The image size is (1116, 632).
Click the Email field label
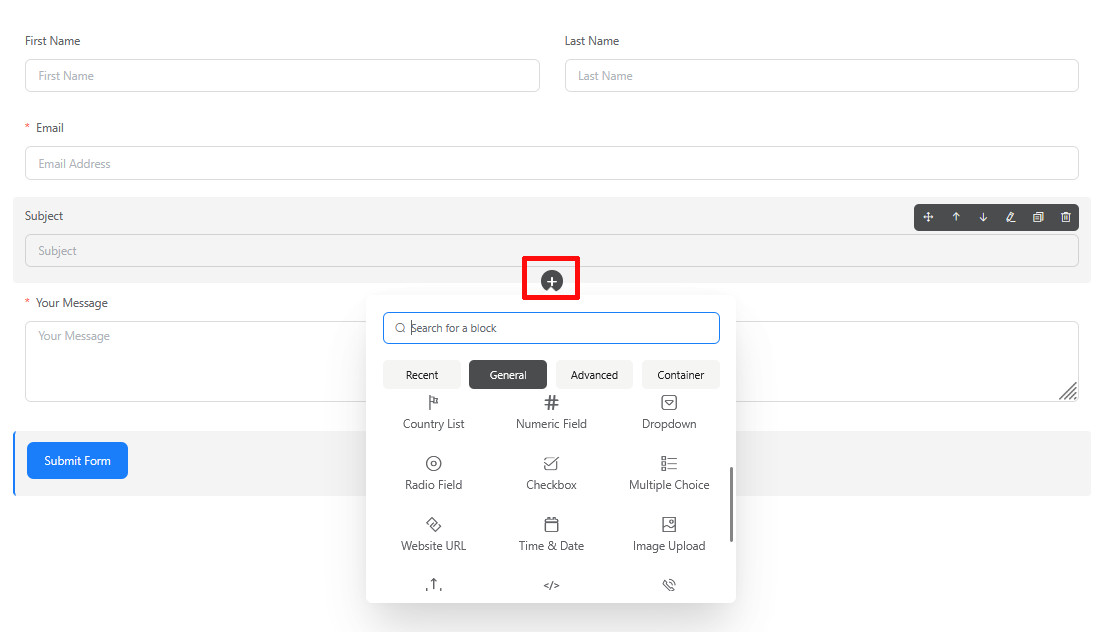(x=50, y=128)
